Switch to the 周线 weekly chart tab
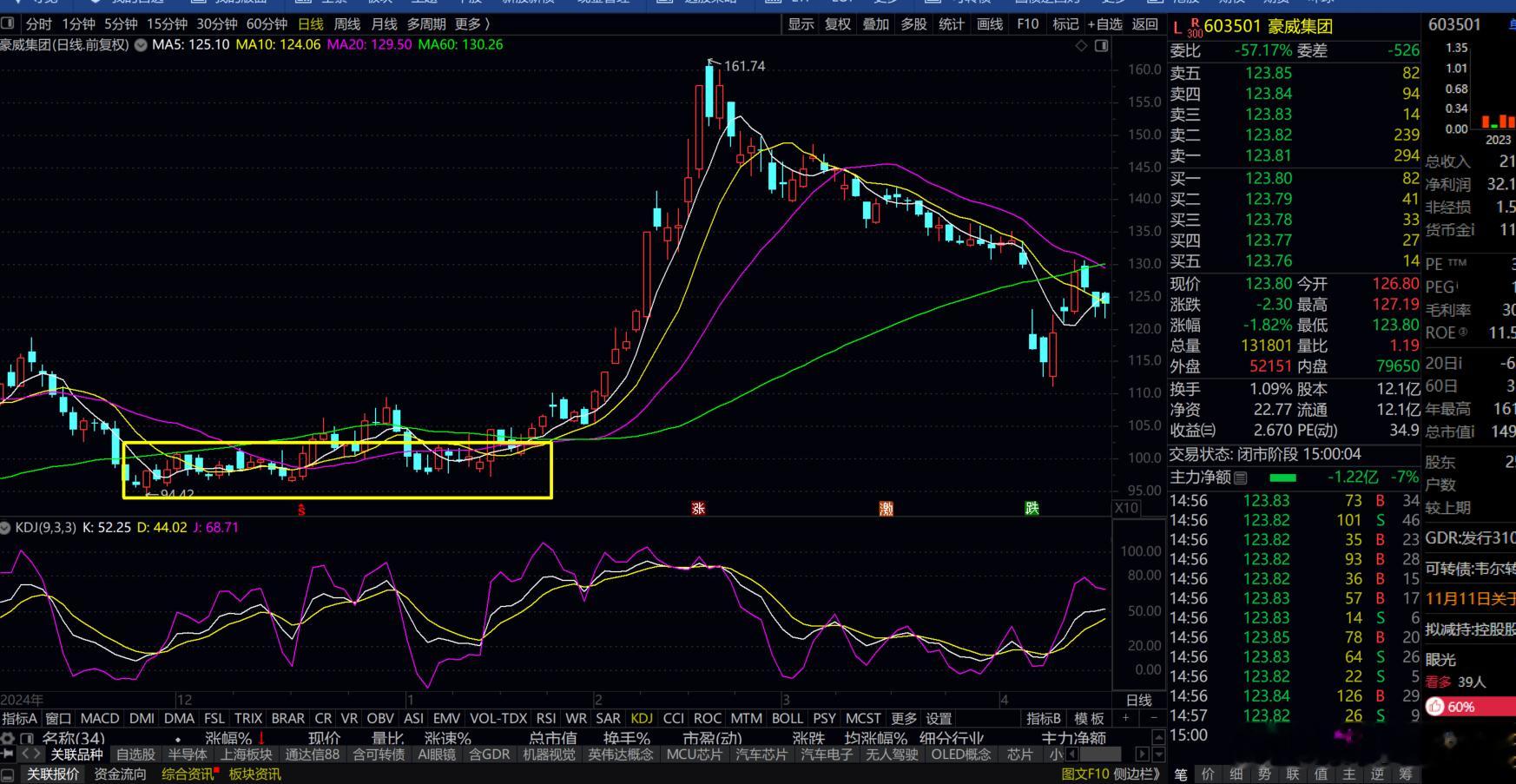The height and width of the screenshot is (784, 1516). pos(346,24)
